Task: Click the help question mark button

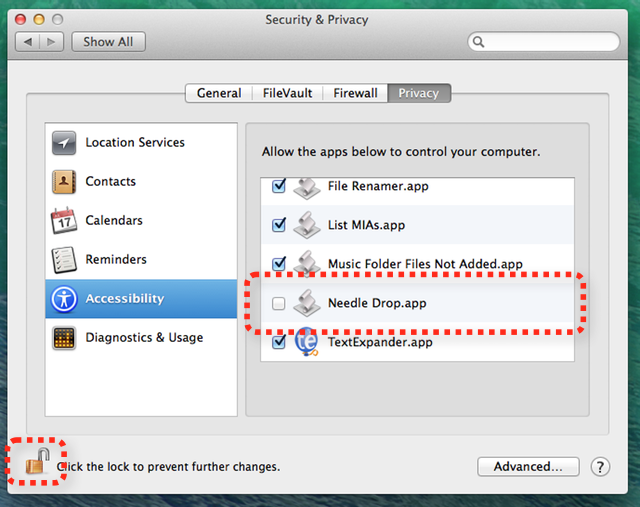Action: coord(600,467)
